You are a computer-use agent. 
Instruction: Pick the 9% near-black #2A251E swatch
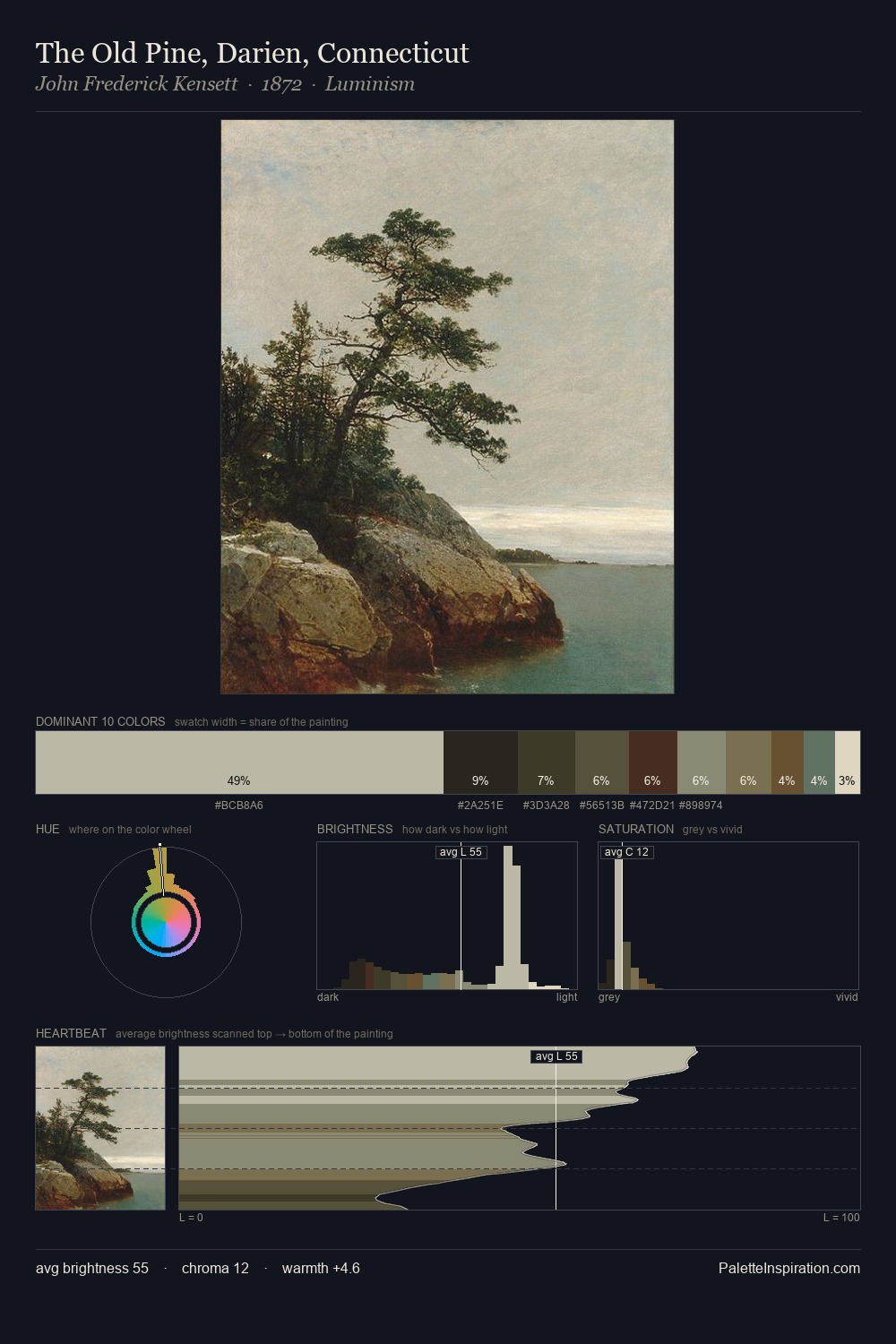click(480, 762)
